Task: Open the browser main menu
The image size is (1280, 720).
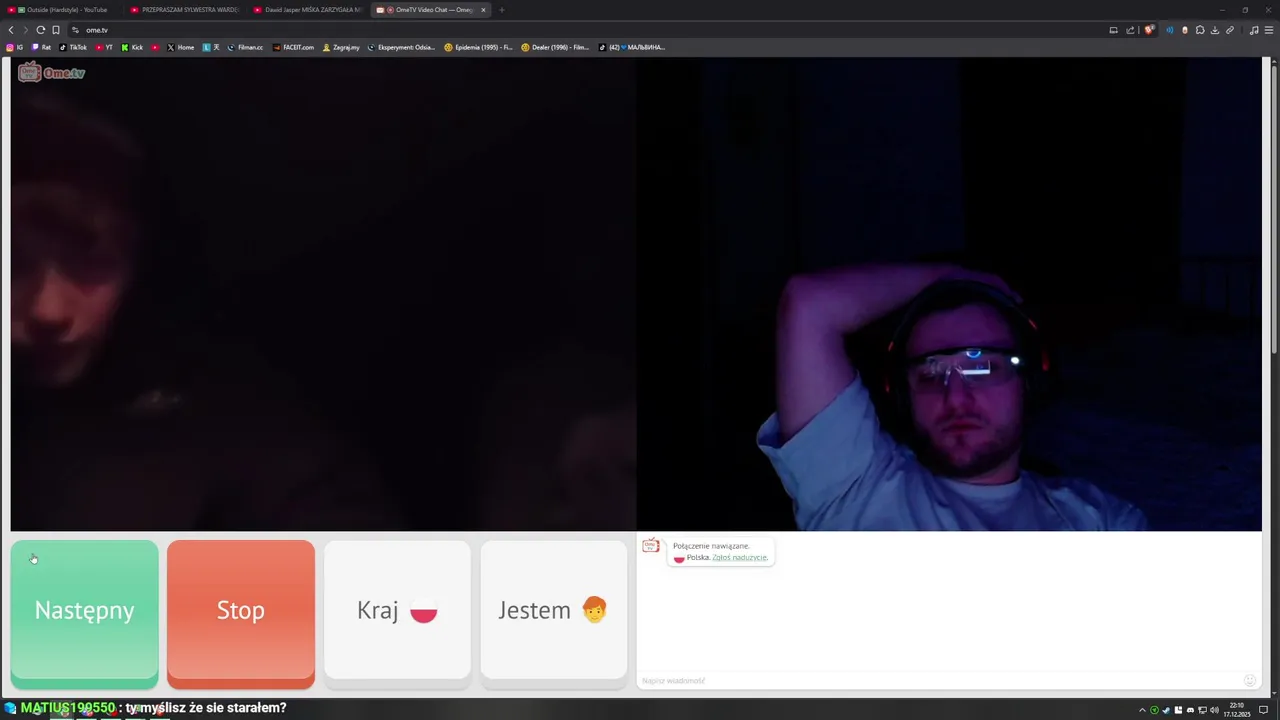Action: (x=1269, y=30)
